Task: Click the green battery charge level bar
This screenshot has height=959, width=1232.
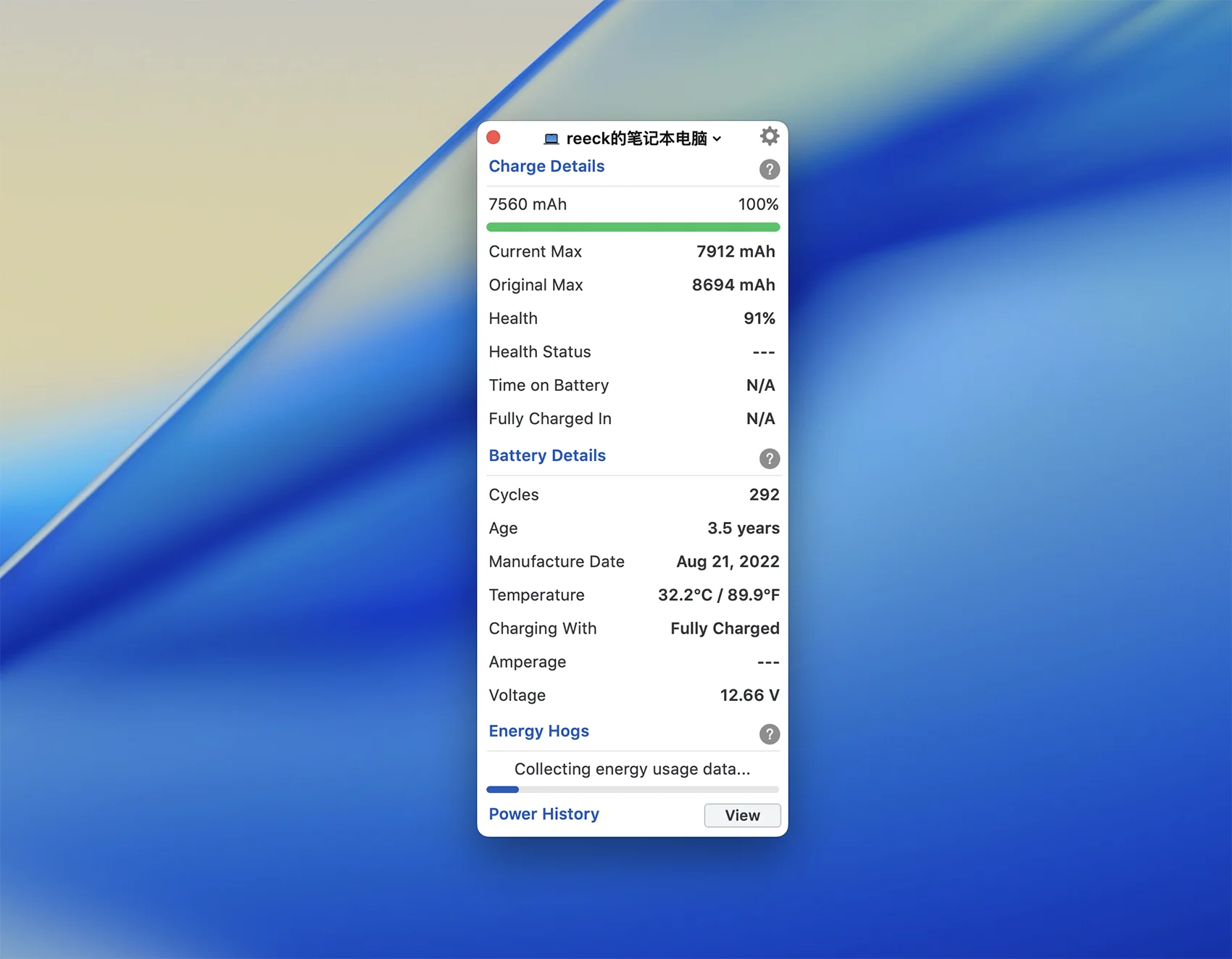Action: (633, 228)
